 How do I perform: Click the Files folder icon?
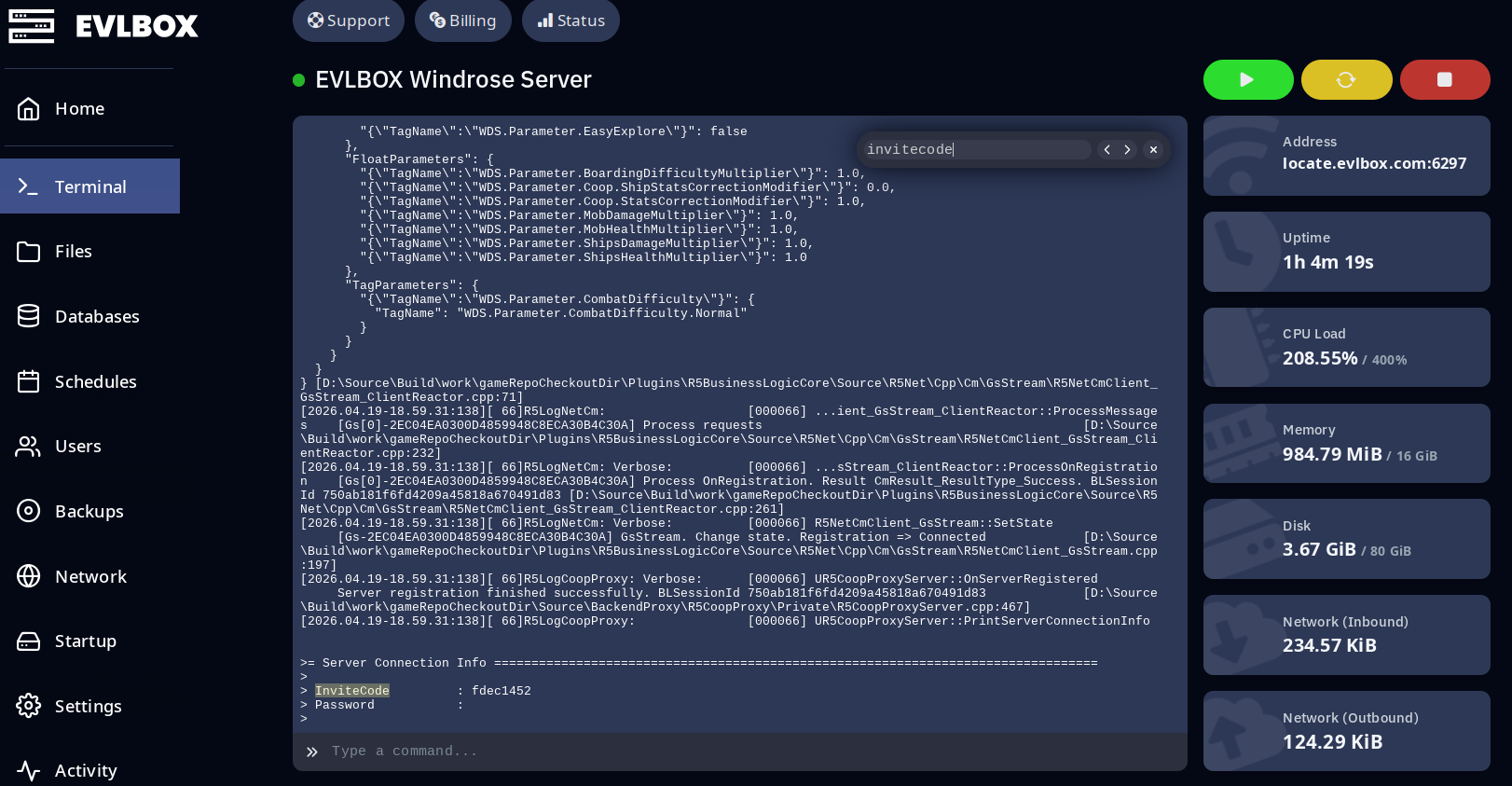click(29, 252)
